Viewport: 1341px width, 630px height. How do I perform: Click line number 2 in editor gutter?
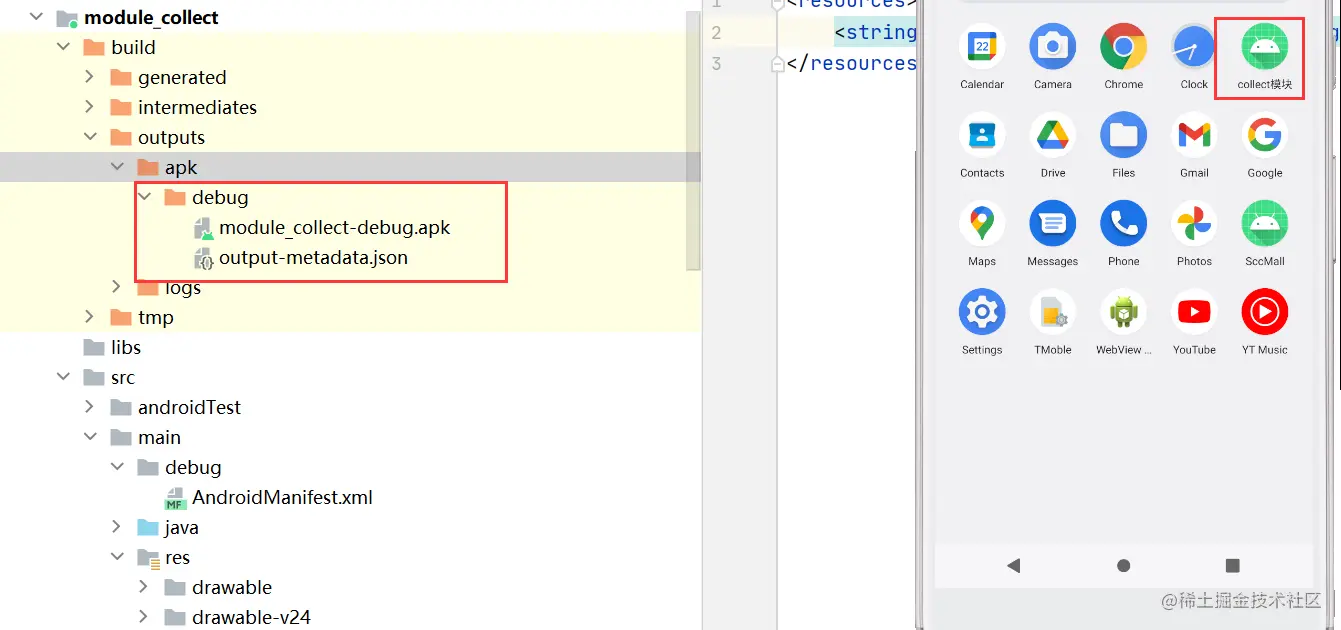(716, 33)
